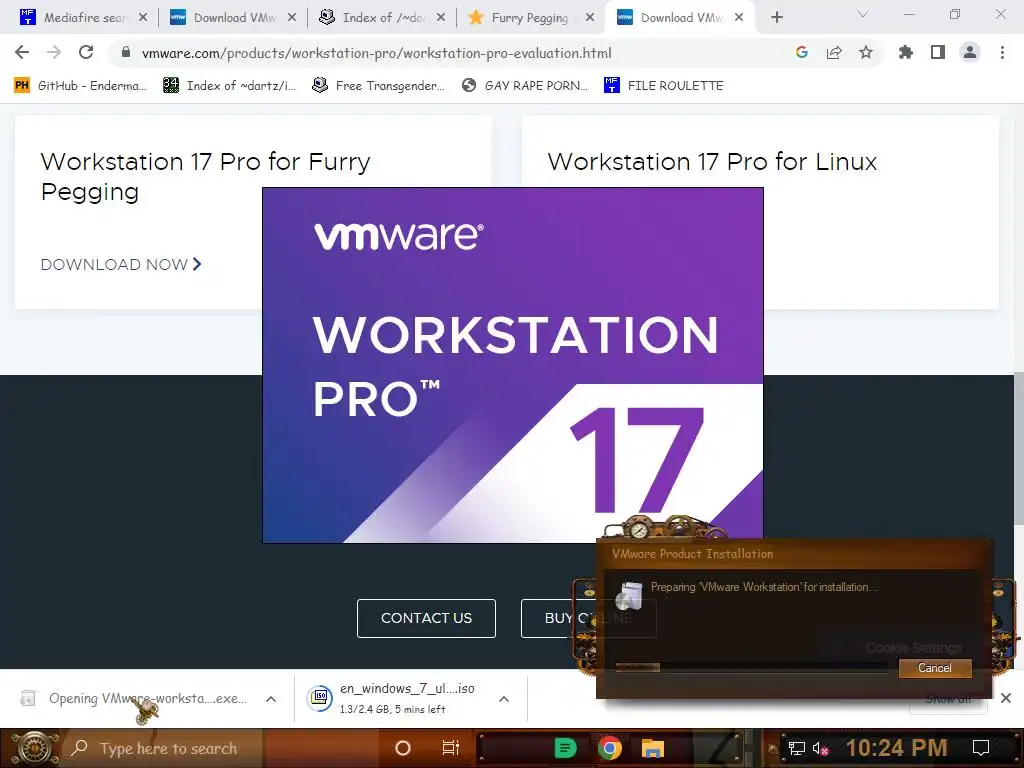Open the GitHub - Enderma bookmark
The width and height of the screenshot is (1024, 768).
click(x=80, y=86)
